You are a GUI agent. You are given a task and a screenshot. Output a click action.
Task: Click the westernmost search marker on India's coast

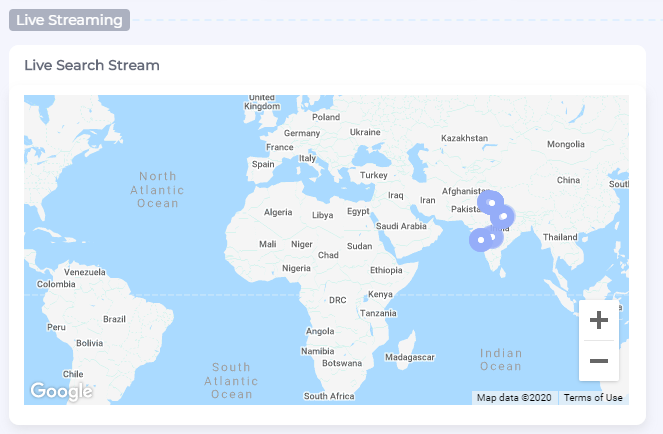click(x=480, y=240)
